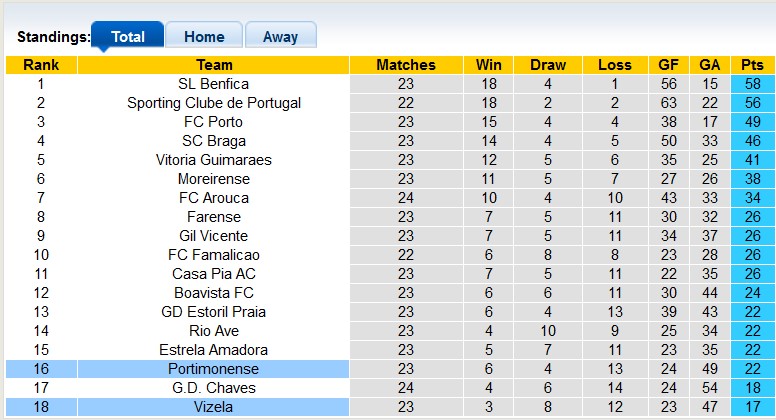776x420 pixels.
Task: Switch to the Total standings tab
Action: [x=127, y=37]
